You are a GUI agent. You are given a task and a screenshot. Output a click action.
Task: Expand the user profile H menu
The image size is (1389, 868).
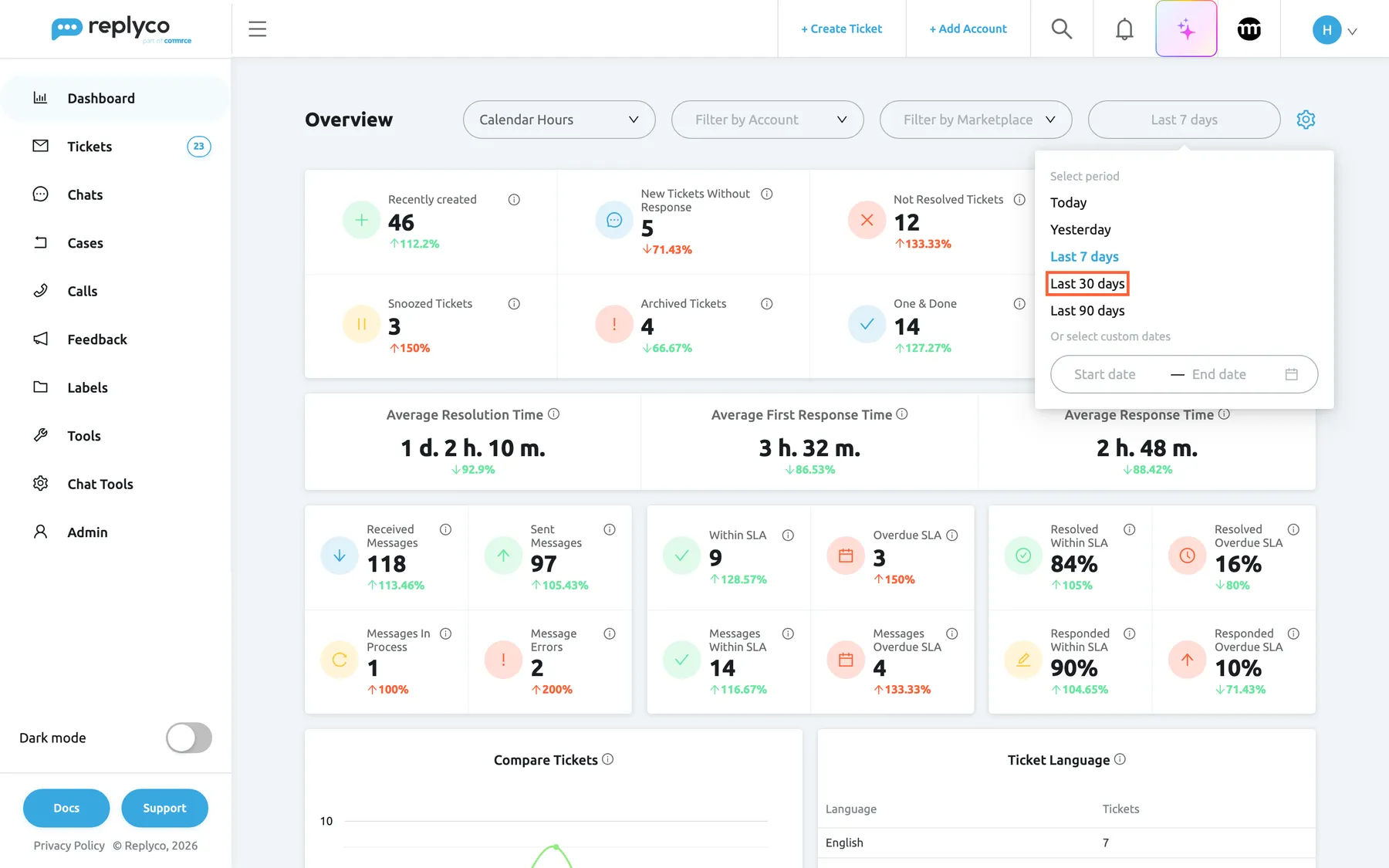(1334, 30)
